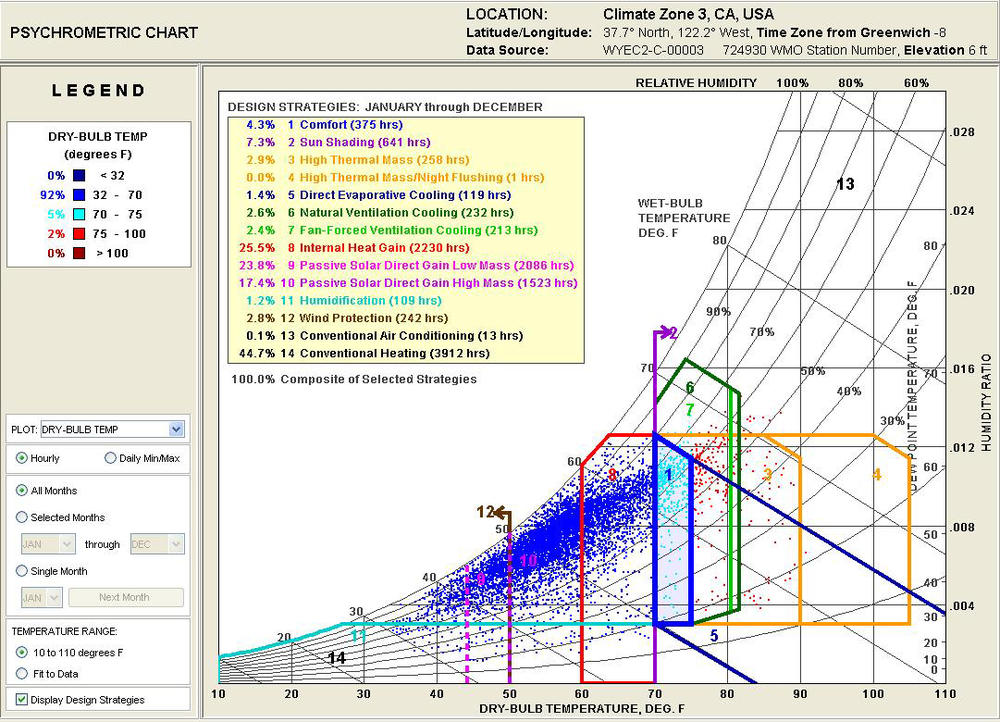Select Passive Solar Direct Gain High Mass
This screenshot has height=722, width=1000.
click(x=408, y=283)
